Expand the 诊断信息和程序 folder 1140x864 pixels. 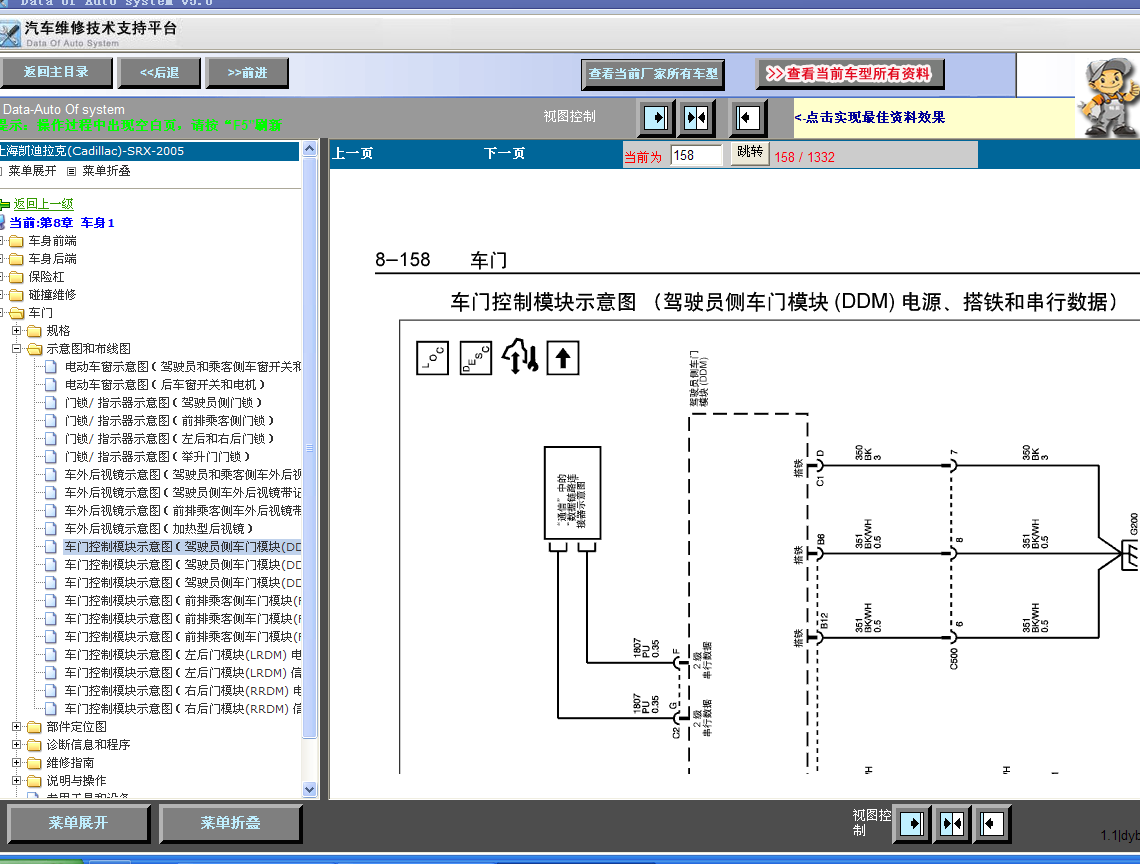[x=17, y=745]
